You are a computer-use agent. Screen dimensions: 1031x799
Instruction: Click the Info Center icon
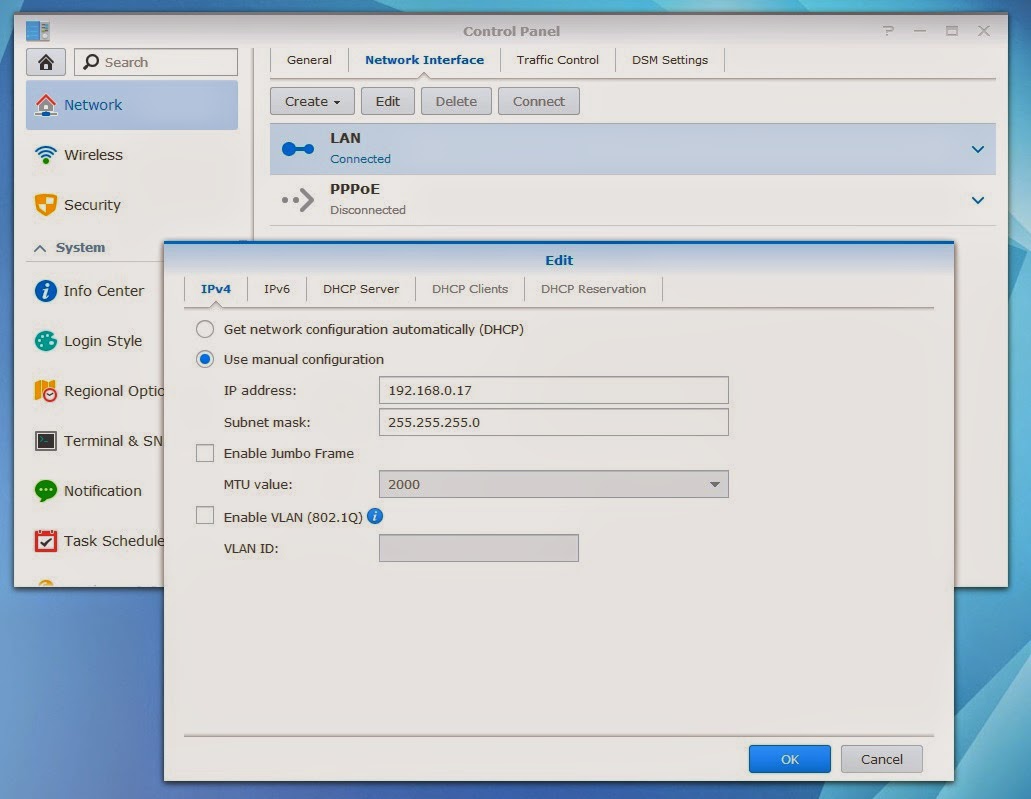coord(45,291)
